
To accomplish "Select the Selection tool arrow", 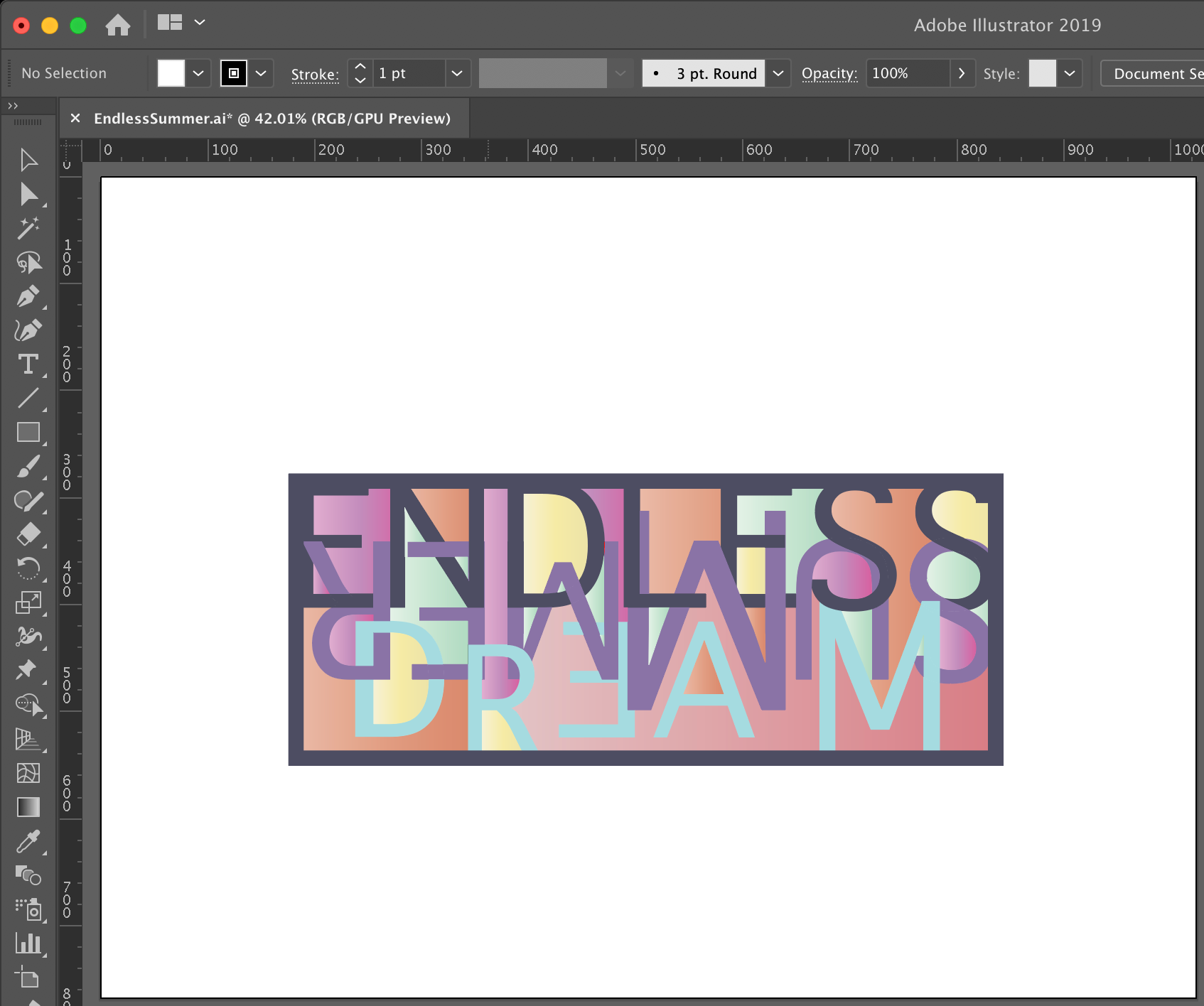I will tap(28, 160).
